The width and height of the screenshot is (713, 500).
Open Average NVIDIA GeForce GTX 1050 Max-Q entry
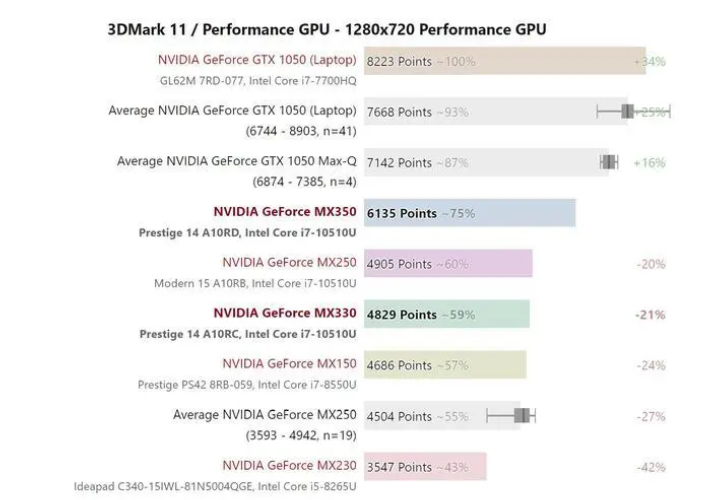point(237,161)
